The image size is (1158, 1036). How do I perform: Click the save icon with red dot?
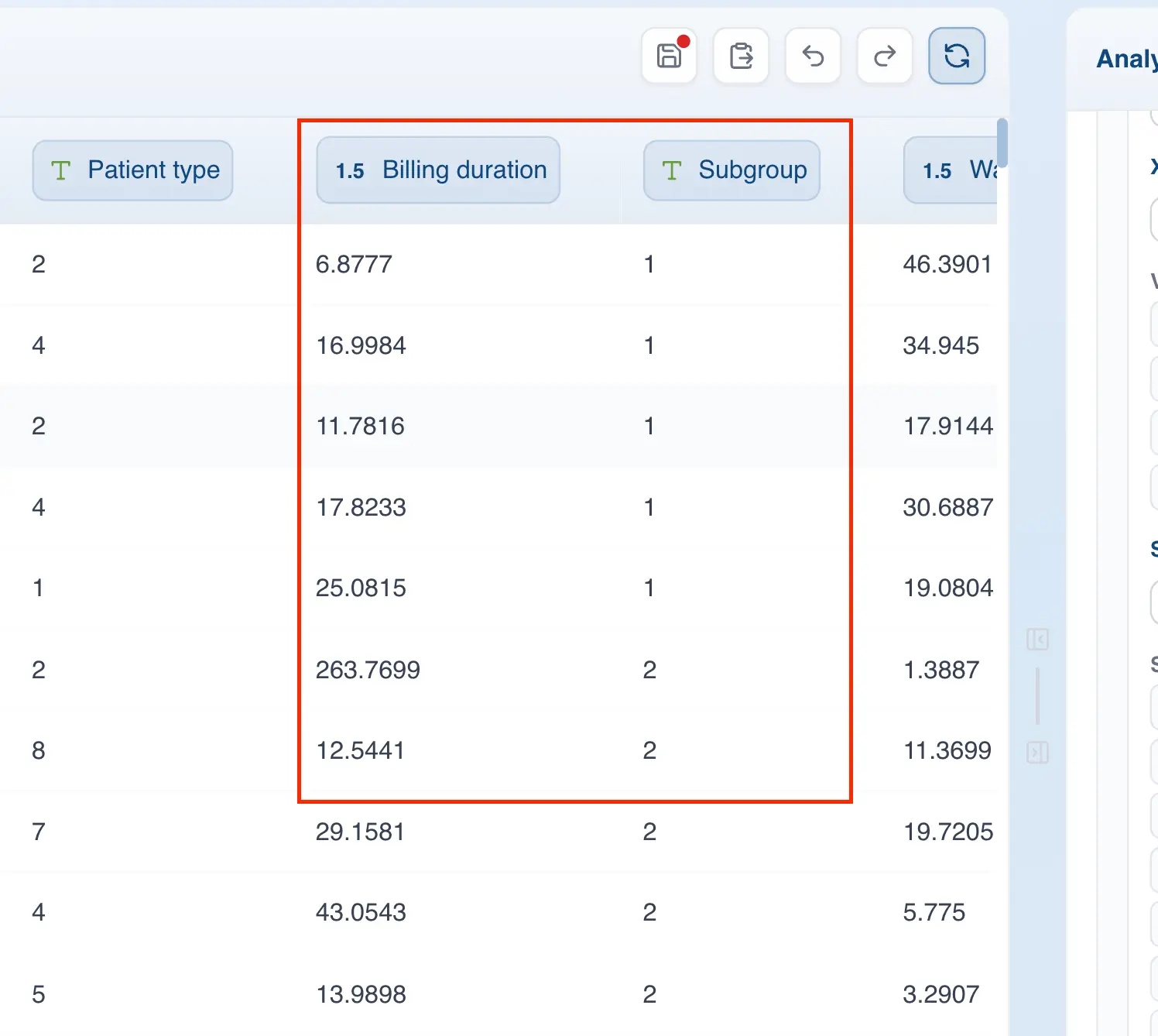pyautogui.click(x=670, y=56)
